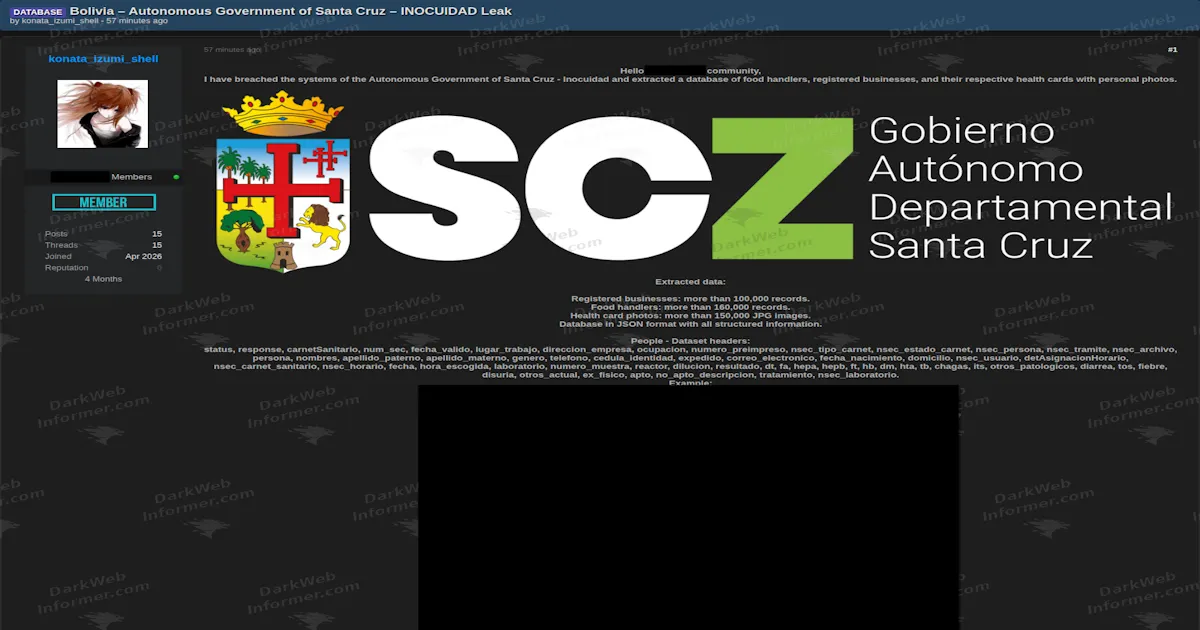This screenshot has width=1200, height=630.
Task: Click "People - Dataset headers:" heading
Action: [690, 341]
